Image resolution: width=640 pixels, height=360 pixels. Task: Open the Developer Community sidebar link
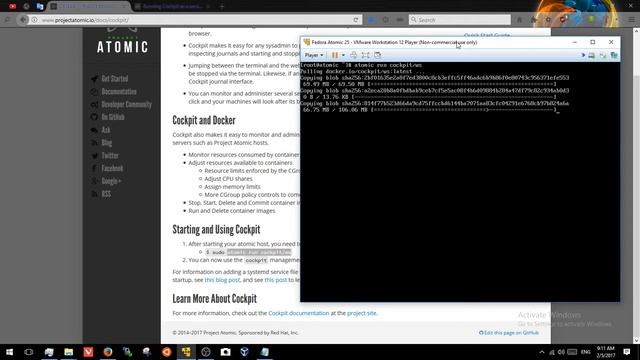(127, 104)
